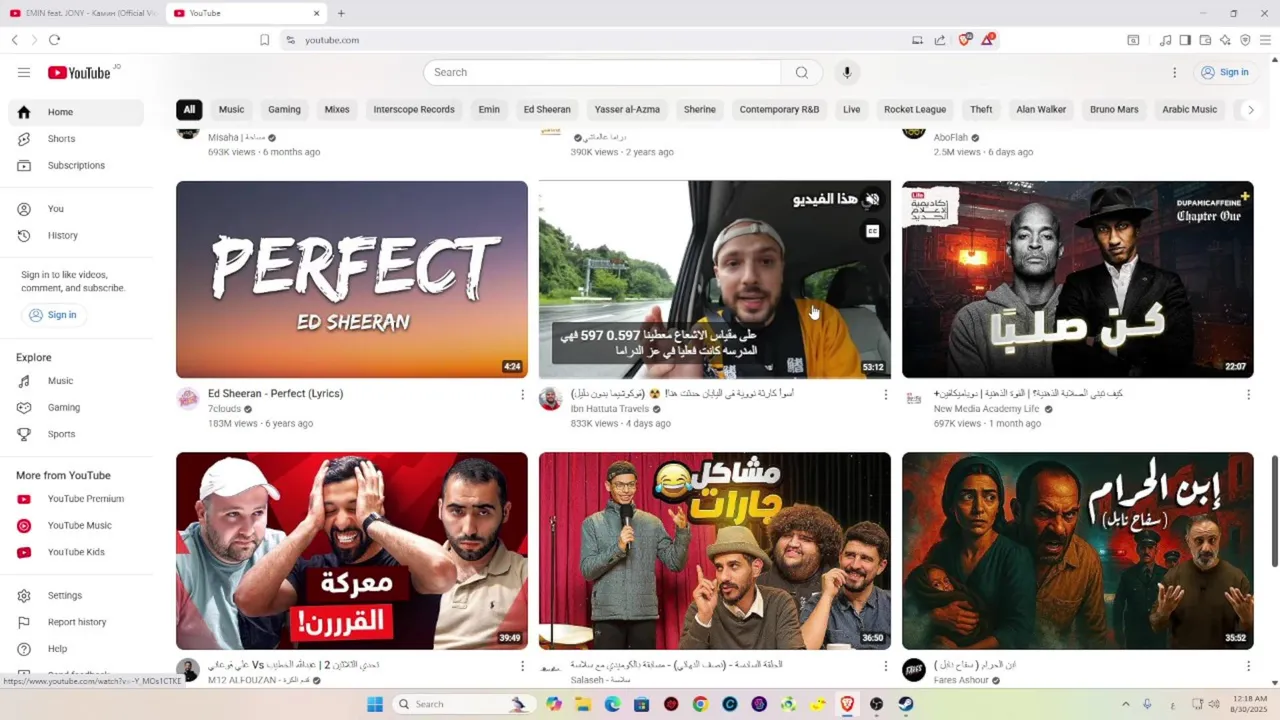Image resolution: width=1280 pixels, height=720 pixels.
Task: Open more options for Ibn Hattuta video
Action: [x=885, y=395]
